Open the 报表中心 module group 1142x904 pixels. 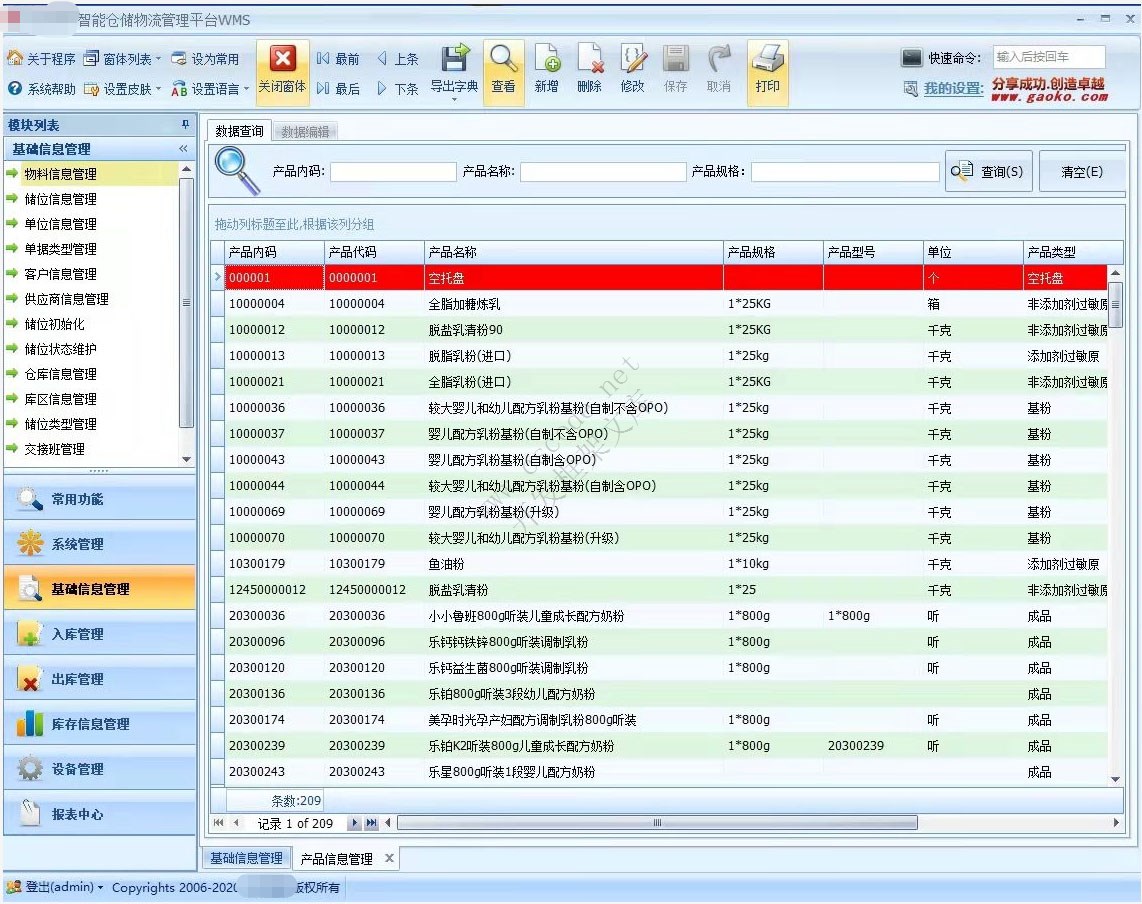(100, 814)
